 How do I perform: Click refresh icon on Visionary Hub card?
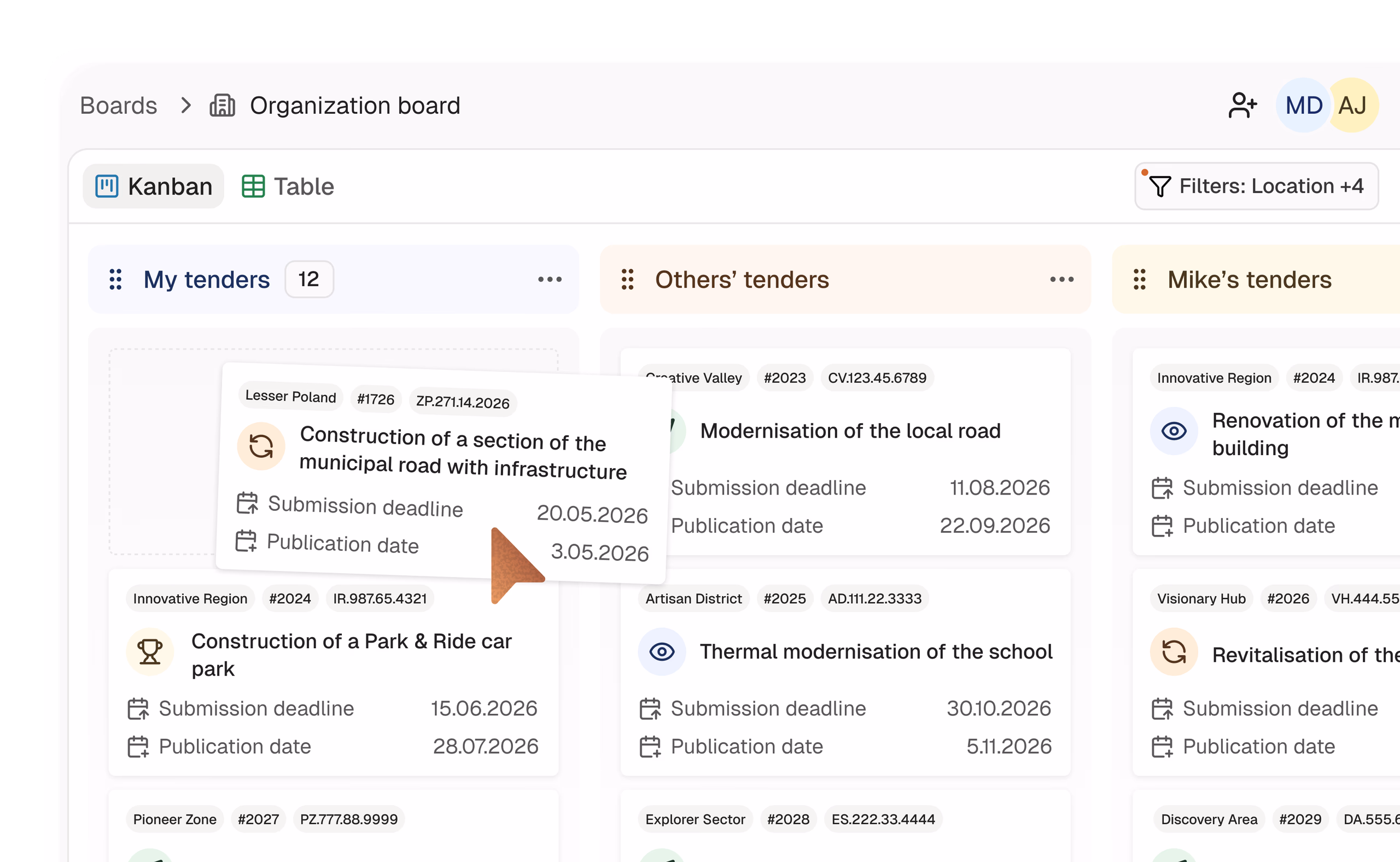tap(1174, 651)
